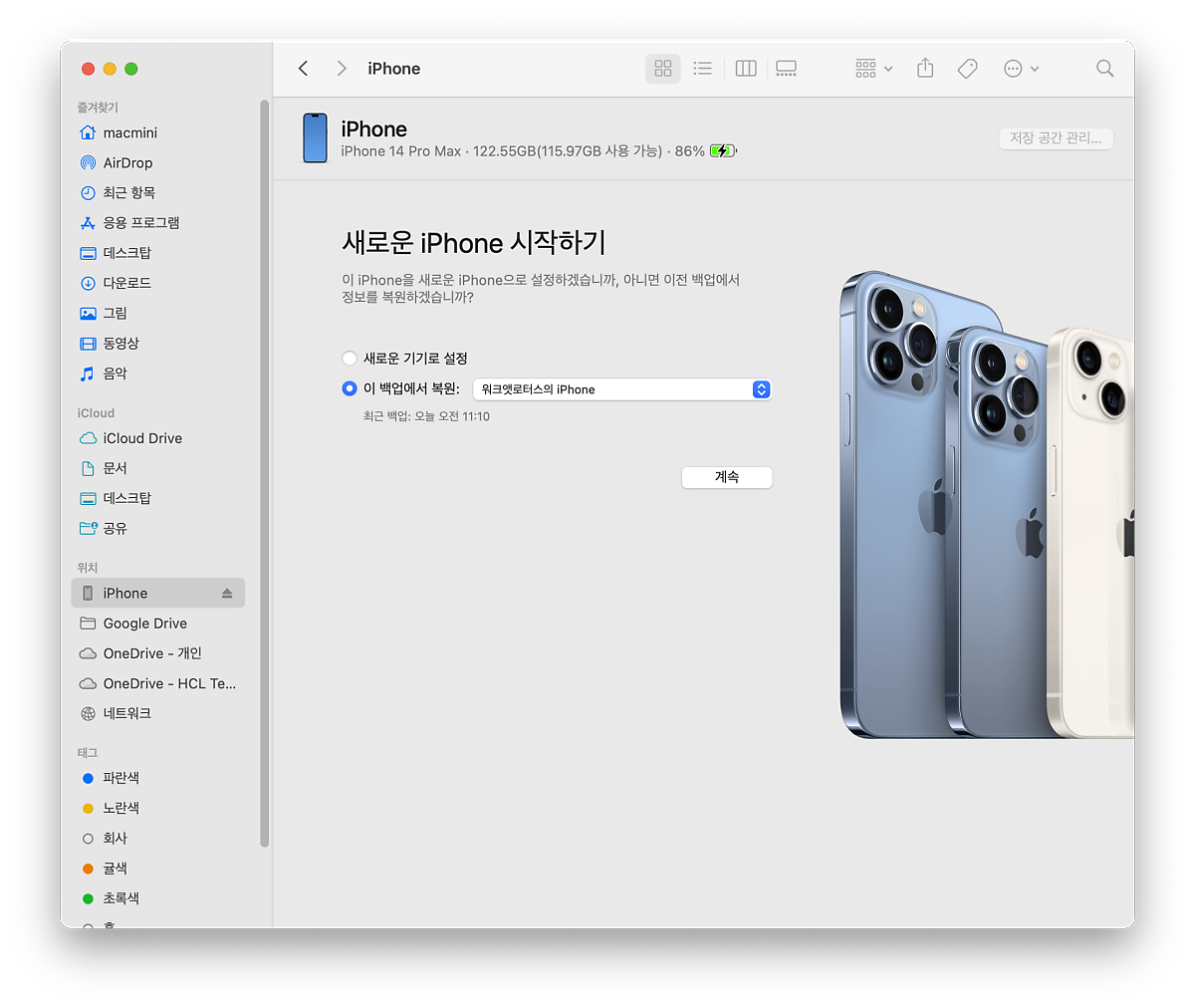
Task: Open the backup selection dropdown
Action: [622, 389]
